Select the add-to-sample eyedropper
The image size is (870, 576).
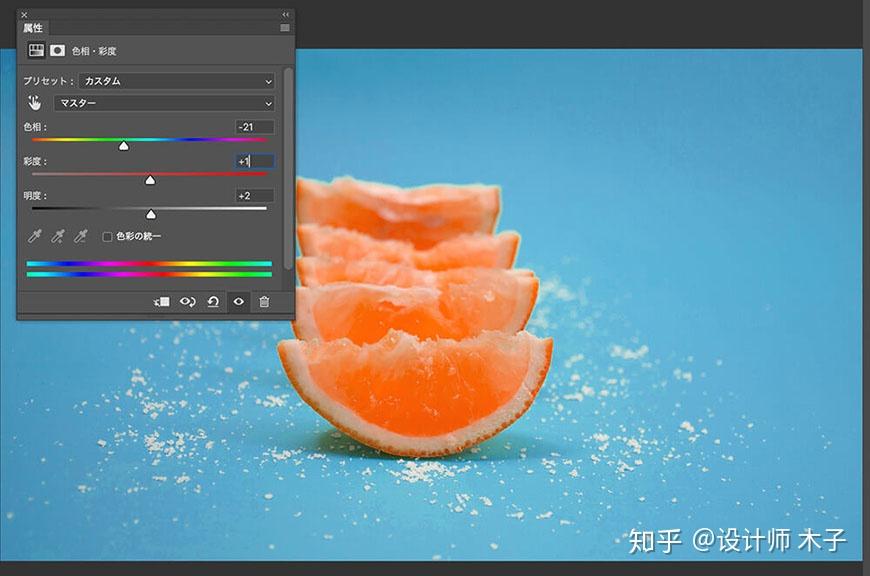click(x=57, y=236)
